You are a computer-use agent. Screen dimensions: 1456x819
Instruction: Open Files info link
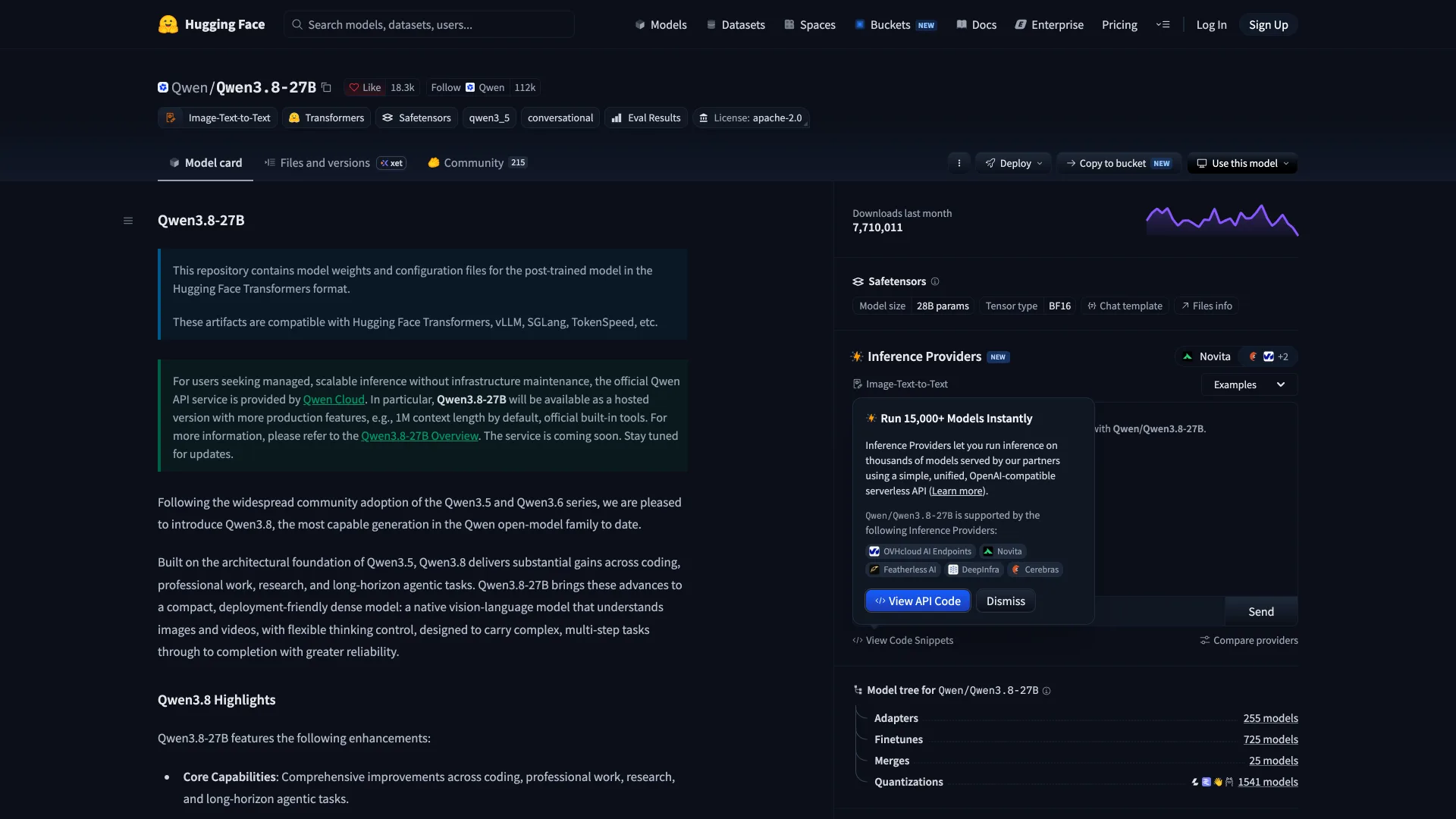coord(1207,306)
